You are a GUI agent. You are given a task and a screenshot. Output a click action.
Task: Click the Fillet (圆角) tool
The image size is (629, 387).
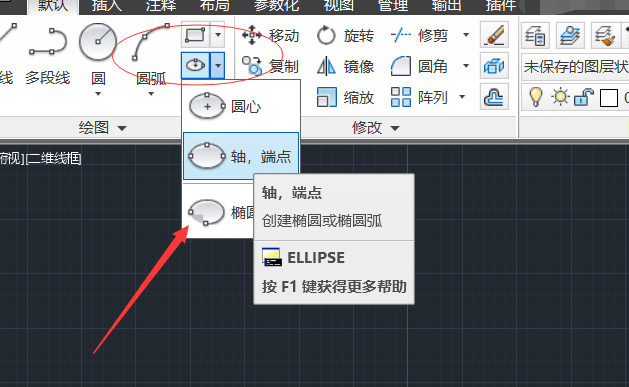coord(420,66)
